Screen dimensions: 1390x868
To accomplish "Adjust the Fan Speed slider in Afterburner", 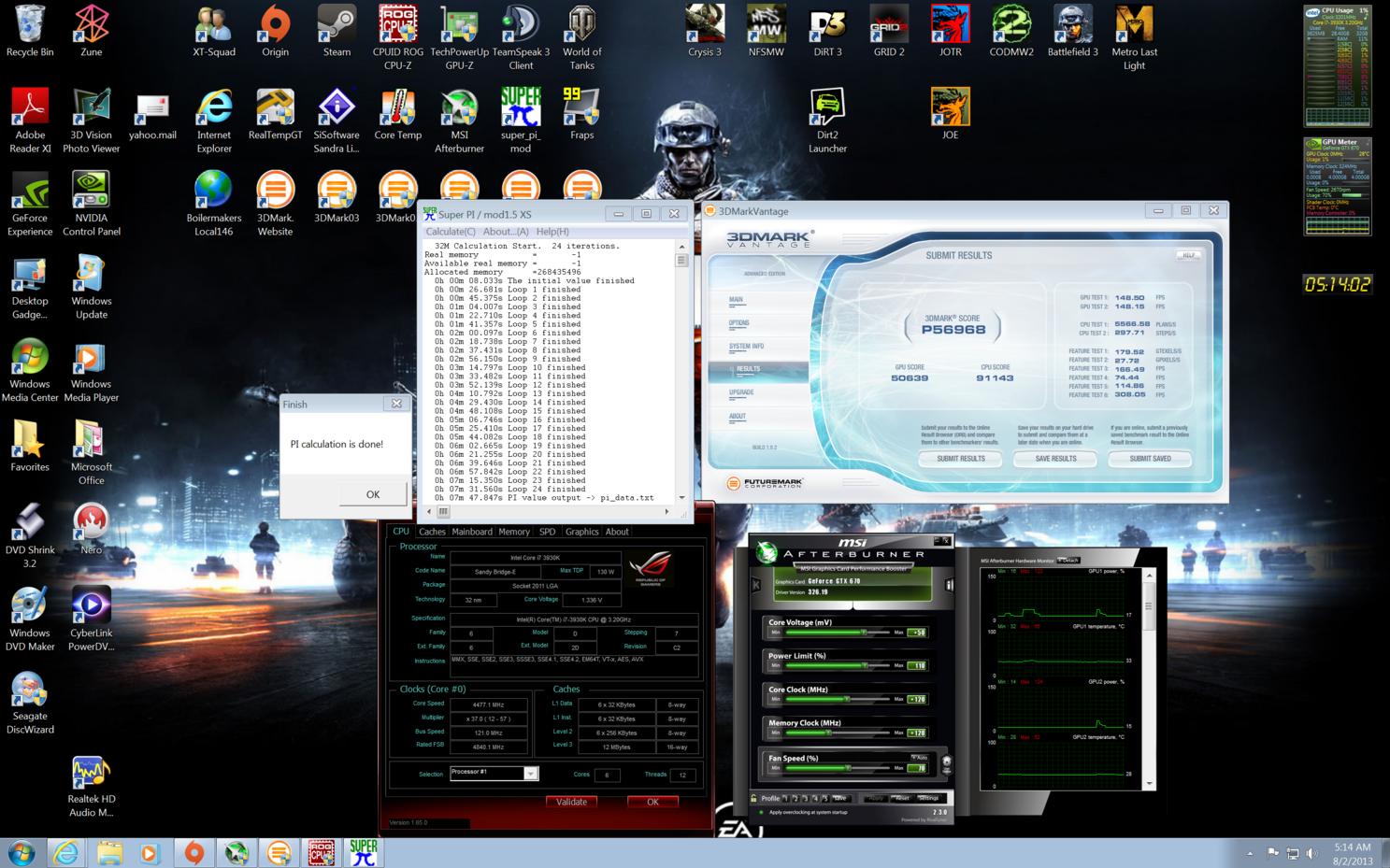I will click(x=838, y=768).
